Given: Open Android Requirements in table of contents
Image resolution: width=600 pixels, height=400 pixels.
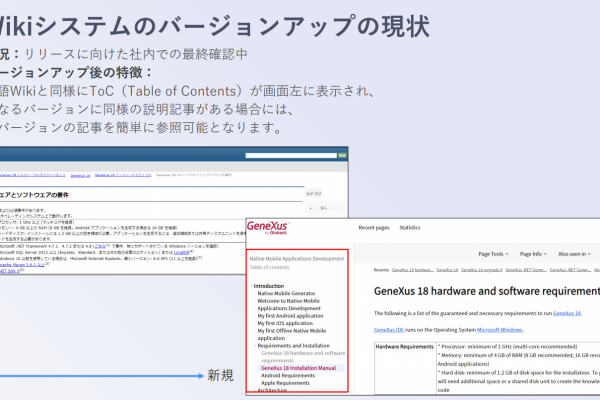Looking at the screenshot, I should point(288,376).
